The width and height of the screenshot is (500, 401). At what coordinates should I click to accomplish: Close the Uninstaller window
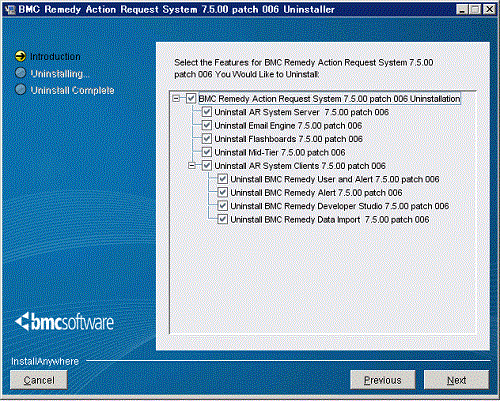pos(489,9)
